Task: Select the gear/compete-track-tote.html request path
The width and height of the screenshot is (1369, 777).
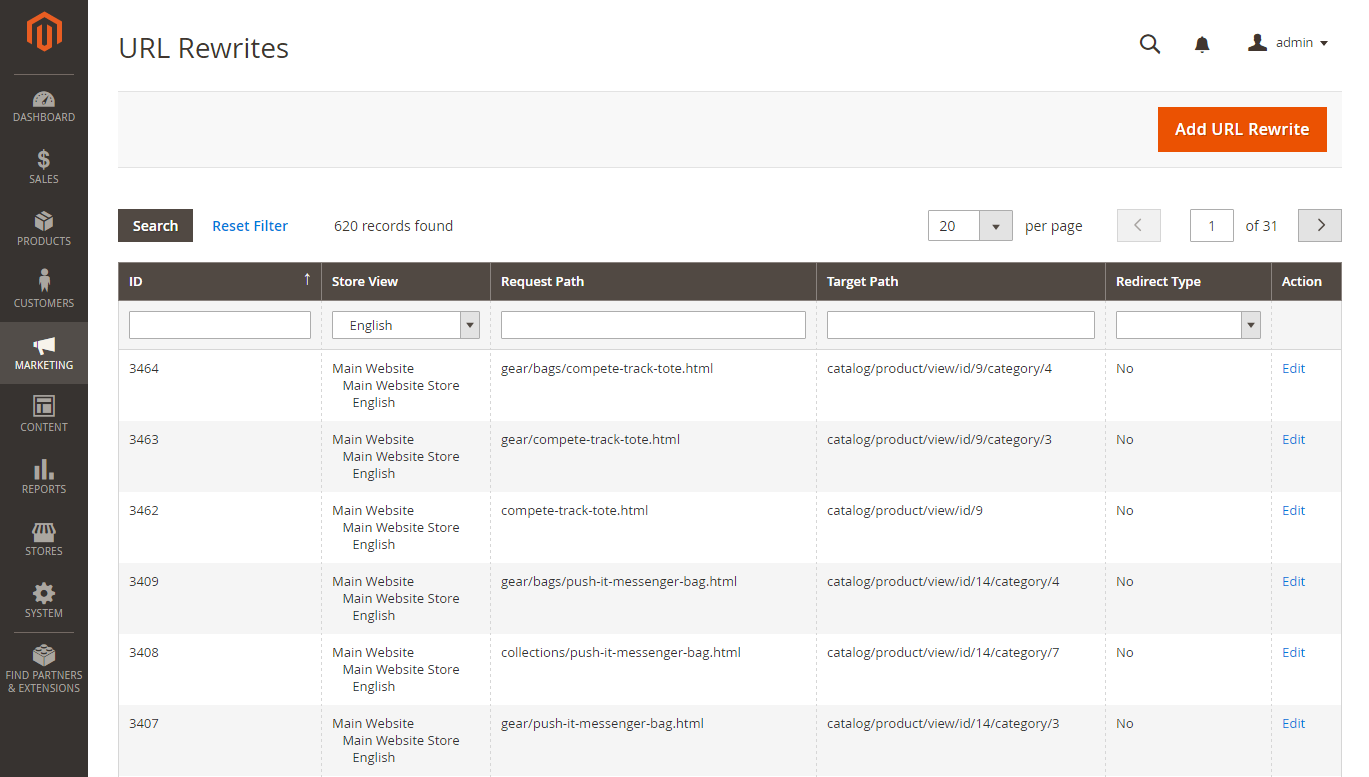Action: pos(590,439)
